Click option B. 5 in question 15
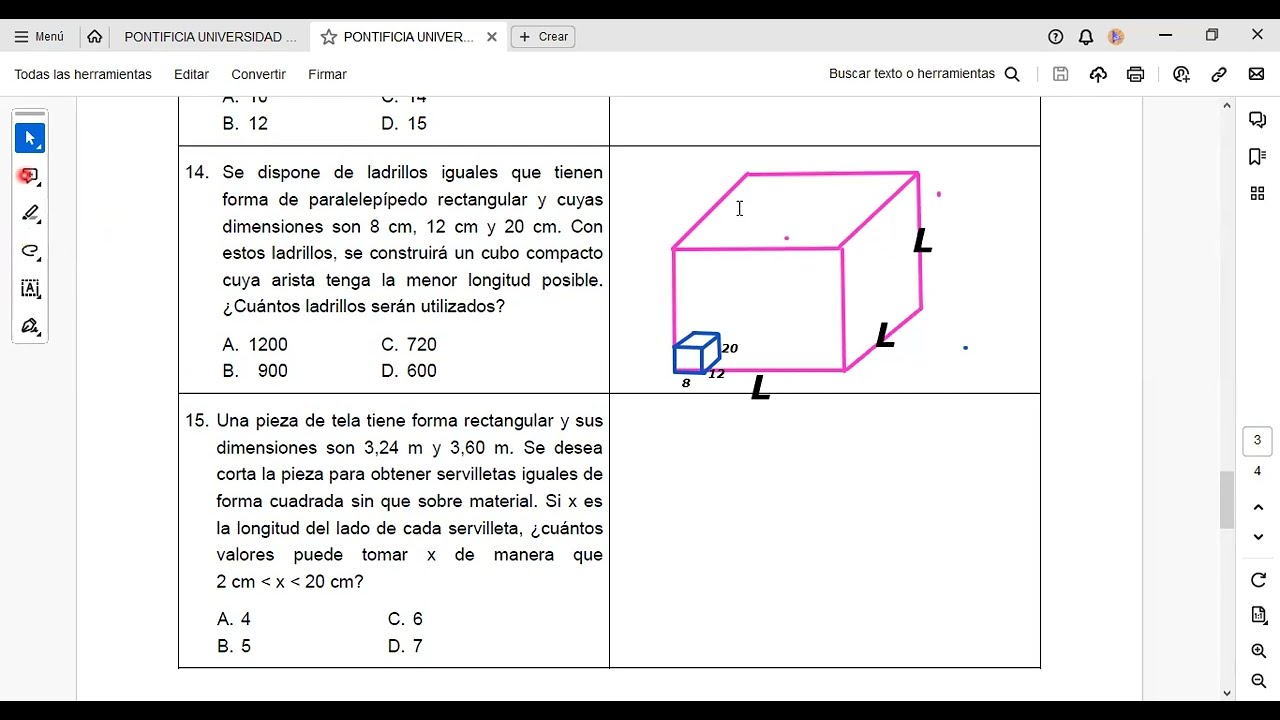This screenshot has width=1280, height=720. [x=234, y=646]
